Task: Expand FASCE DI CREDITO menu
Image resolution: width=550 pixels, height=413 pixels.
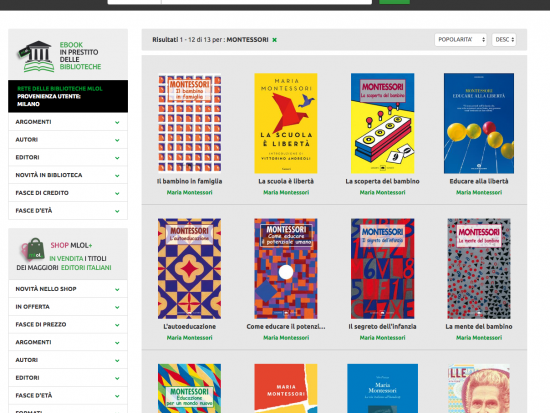Action: (x=68, y=193)
